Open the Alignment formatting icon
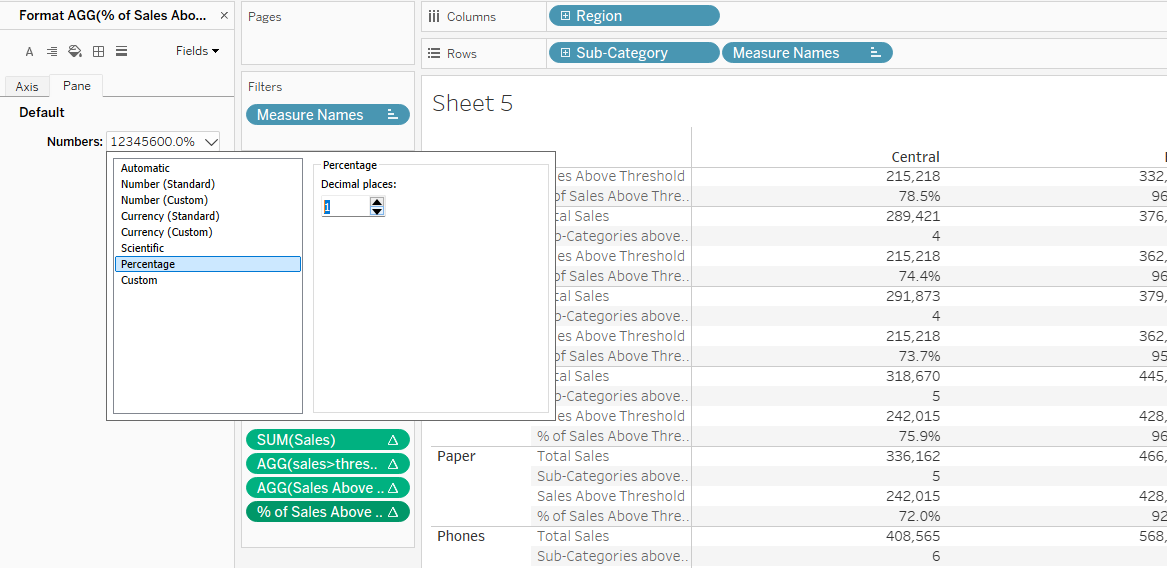 point(51,51)
